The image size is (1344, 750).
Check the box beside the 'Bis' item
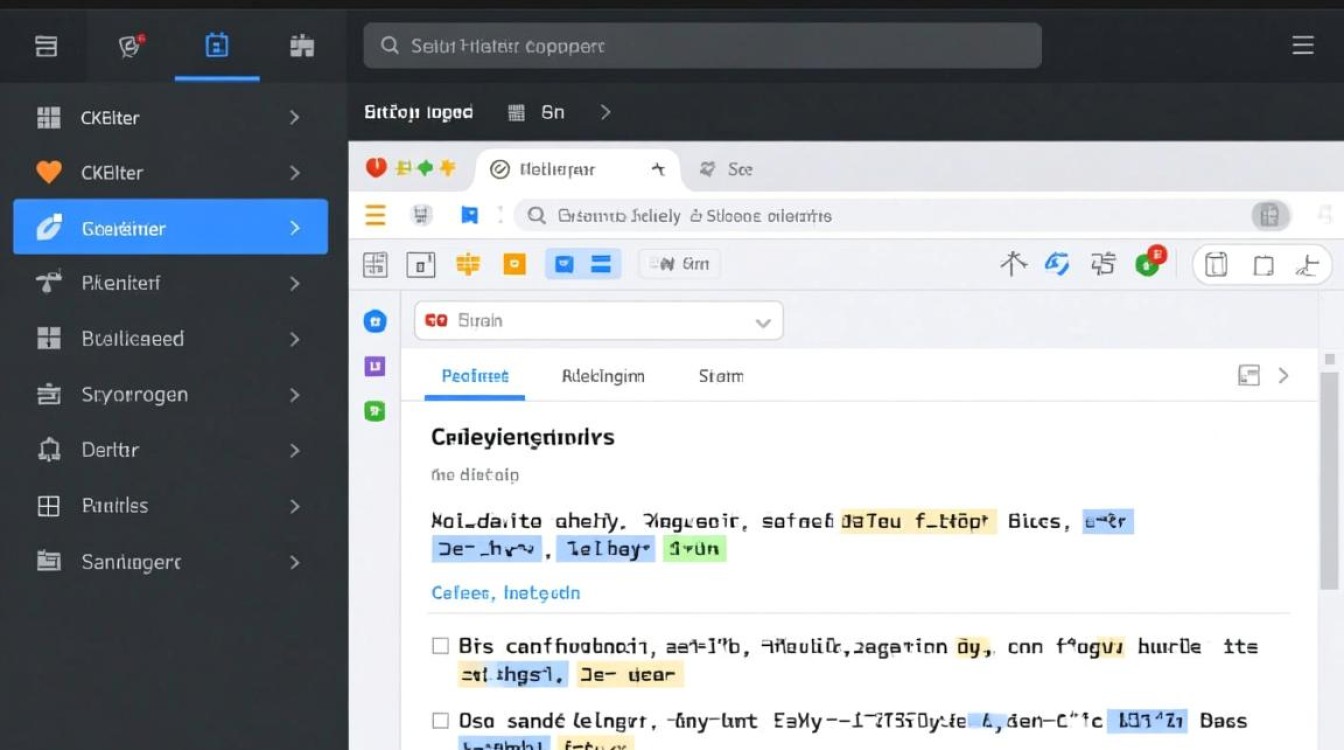440,646
